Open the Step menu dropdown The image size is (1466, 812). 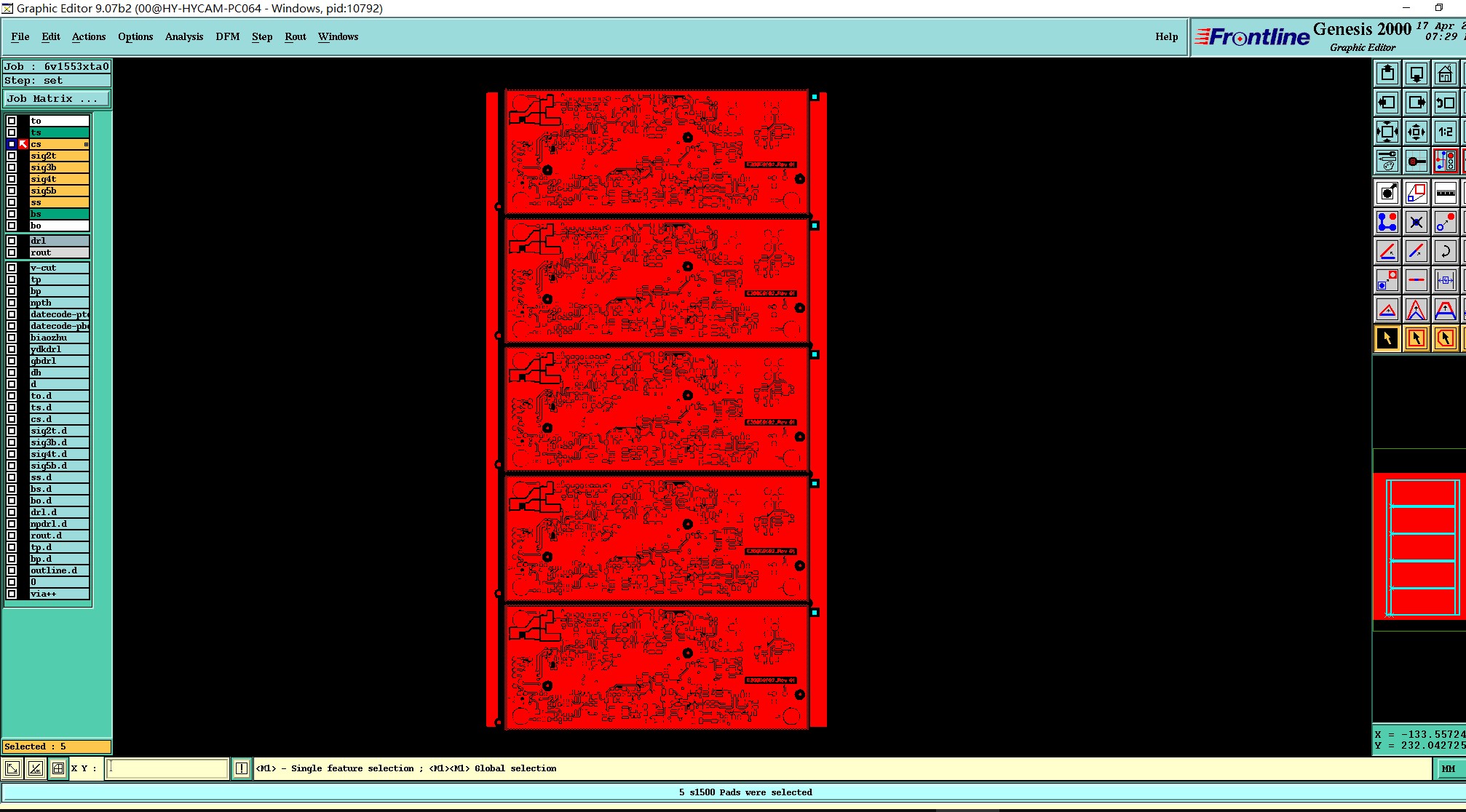tap(261, 36)
